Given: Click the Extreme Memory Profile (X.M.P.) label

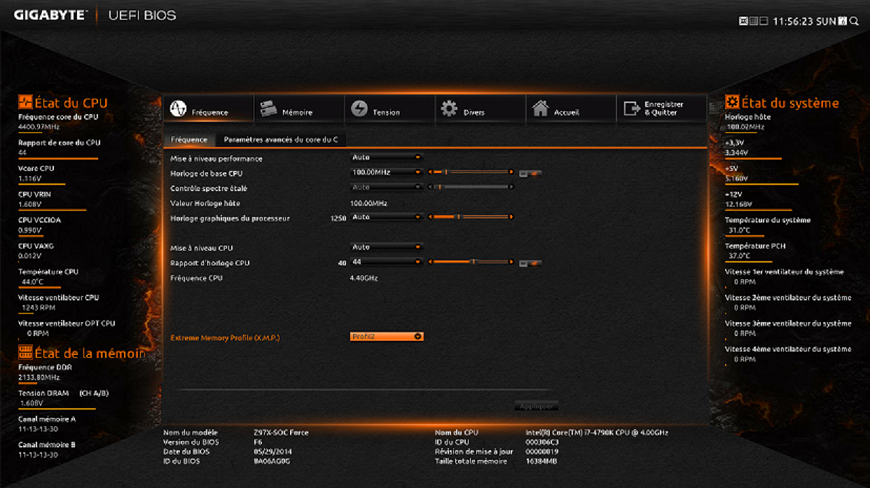Looking at the screenshot, I should pyautogui.click(x=225, y=338).
